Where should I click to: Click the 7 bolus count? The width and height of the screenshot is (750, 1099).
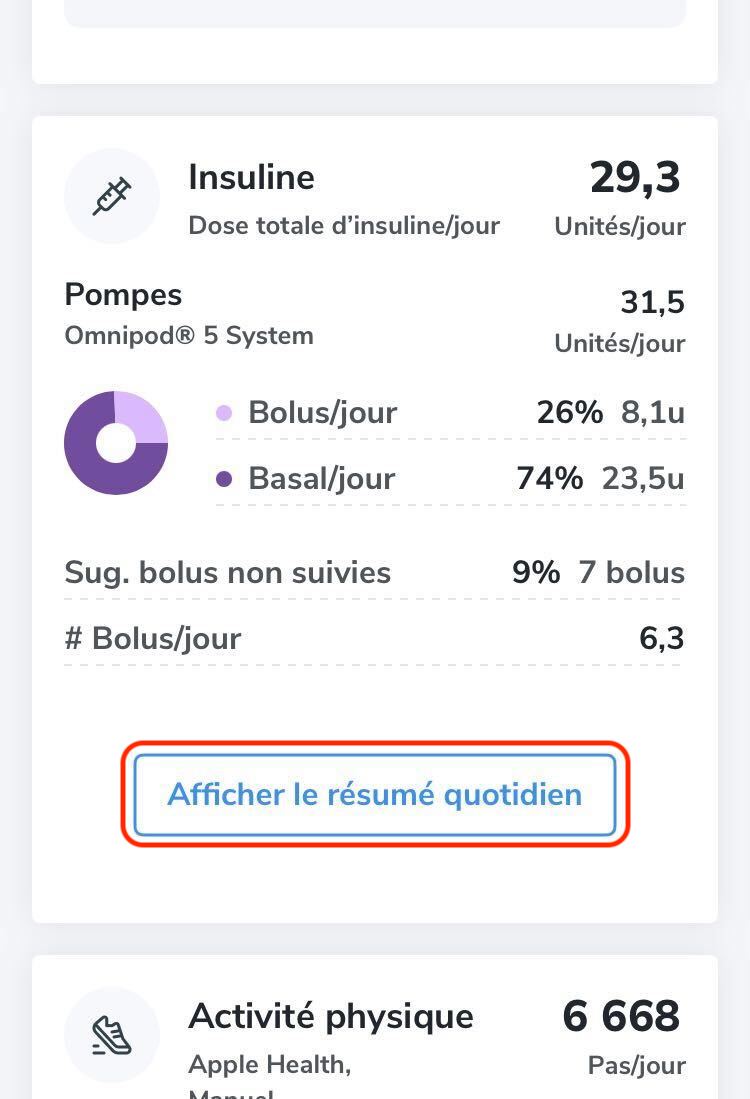click(x=631, y=573)
